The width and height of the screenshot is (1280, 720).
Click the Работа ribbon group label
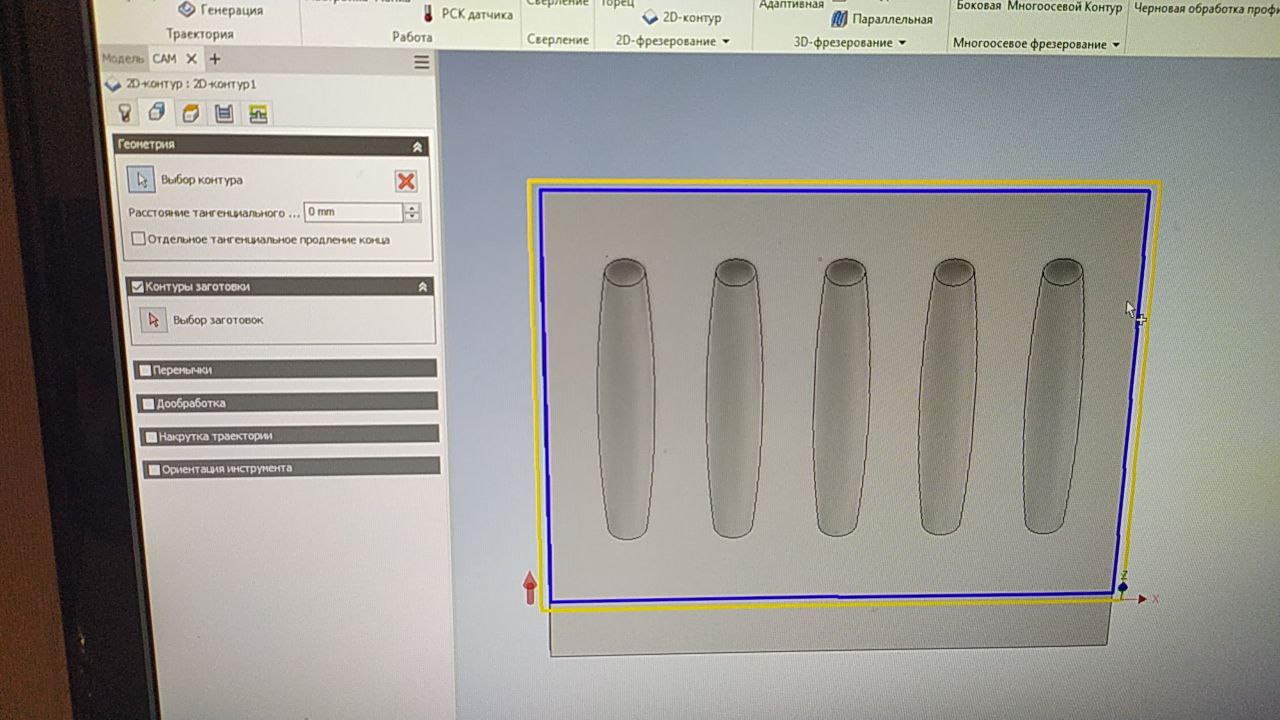pos(412,37)
